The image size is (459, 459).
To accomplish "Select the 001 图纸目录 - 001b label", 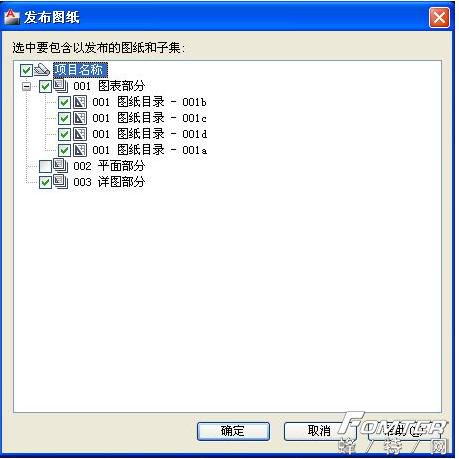I will 149,102.
